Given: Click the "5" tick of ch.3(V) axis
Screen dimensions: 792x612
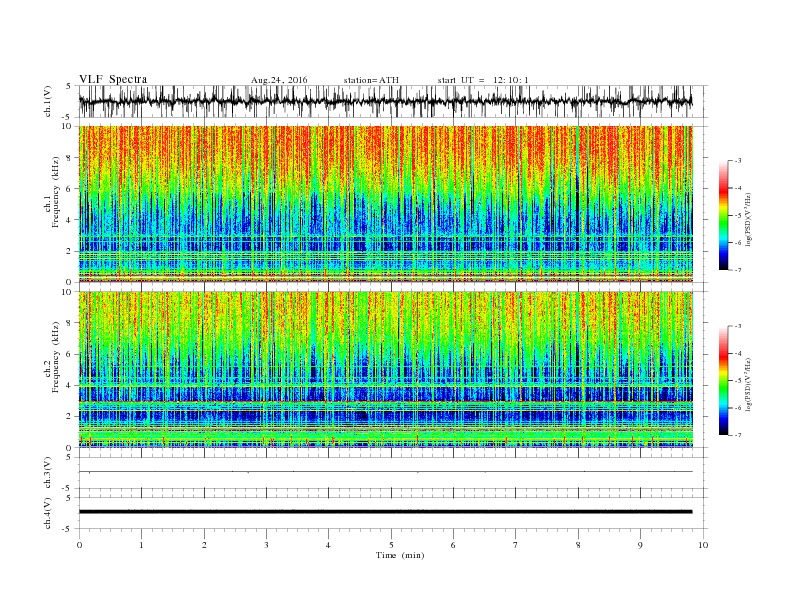Looking at the screenshot, I should (x=68, y=457).
